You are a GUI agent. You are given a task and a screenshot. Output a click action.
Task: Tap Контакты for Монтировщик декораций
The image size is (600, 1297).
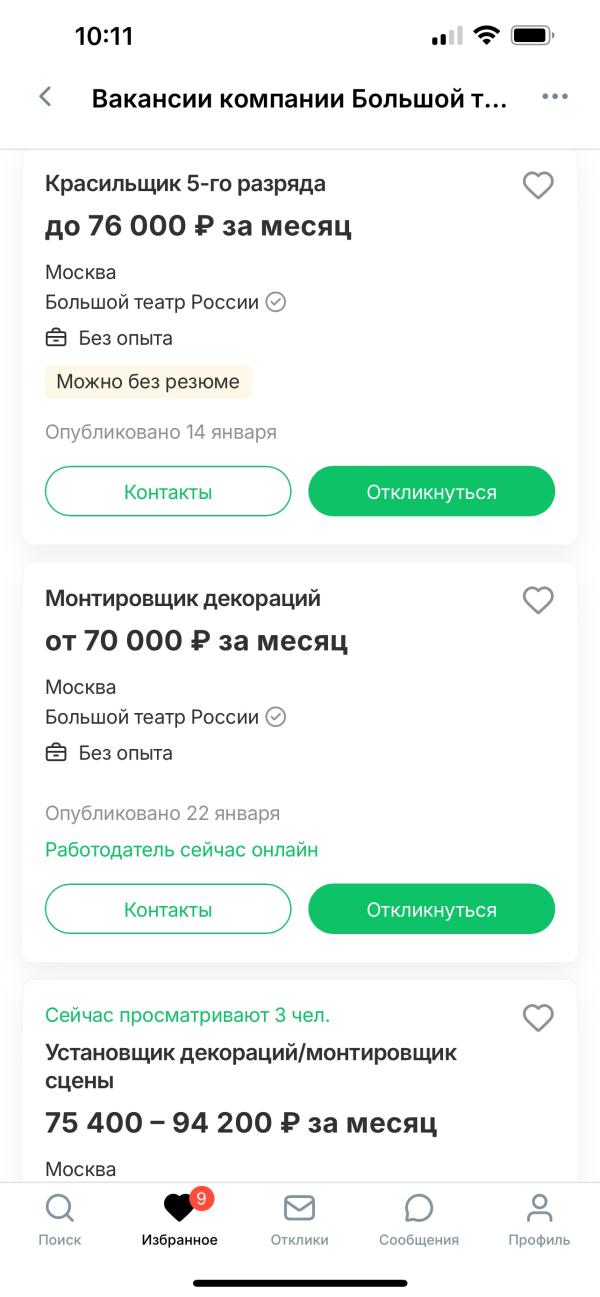[x=168, y=909]
